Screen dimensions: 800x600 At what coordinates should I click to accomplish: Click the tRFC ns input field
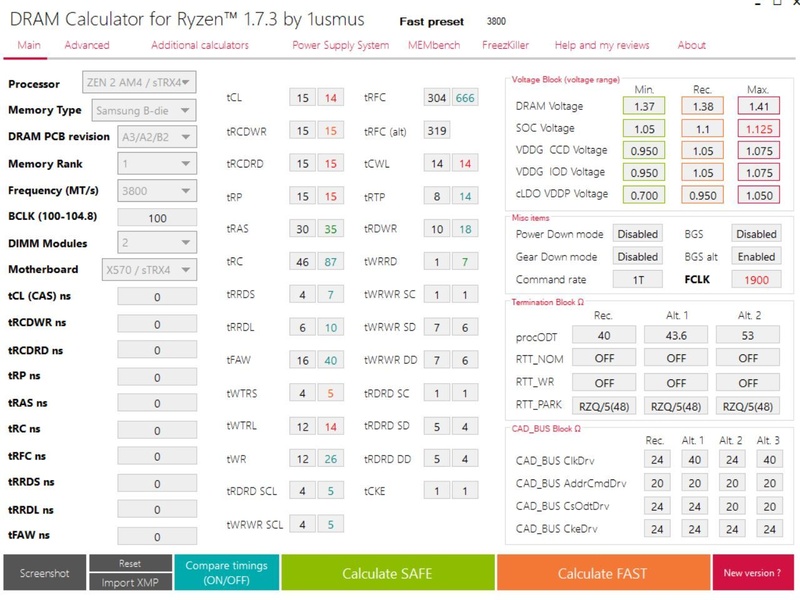(157, 456)
